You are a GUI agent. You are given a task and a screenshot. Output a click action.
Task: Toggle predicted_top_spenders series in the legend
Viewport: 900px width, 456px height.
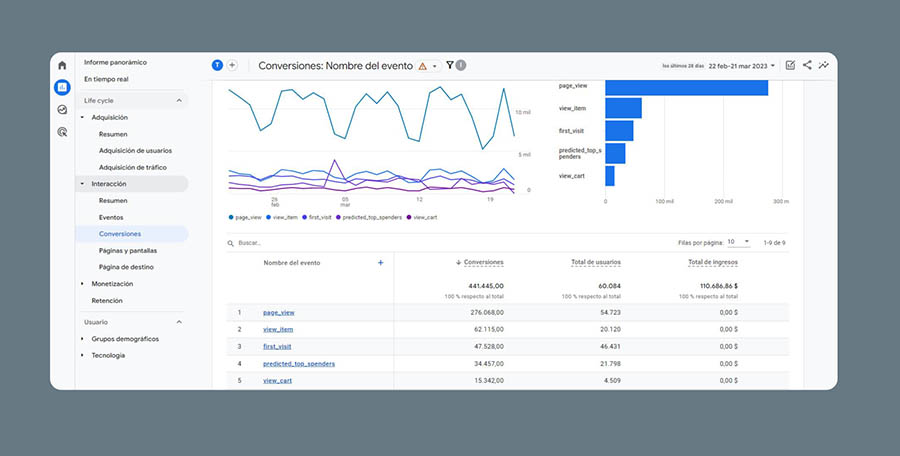point(370,217)
